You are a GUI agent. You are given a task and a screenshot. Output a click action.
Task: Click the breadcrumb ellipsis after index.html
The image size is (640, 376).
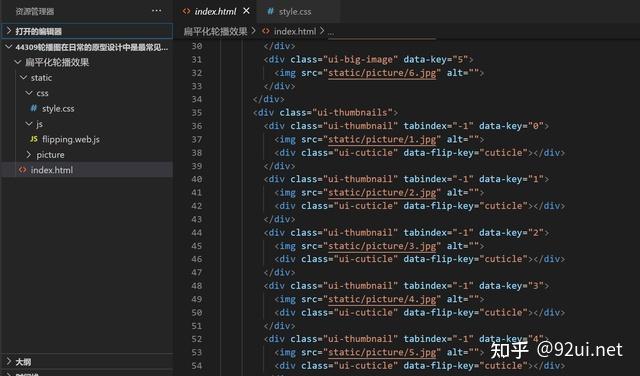pos(331,32)
